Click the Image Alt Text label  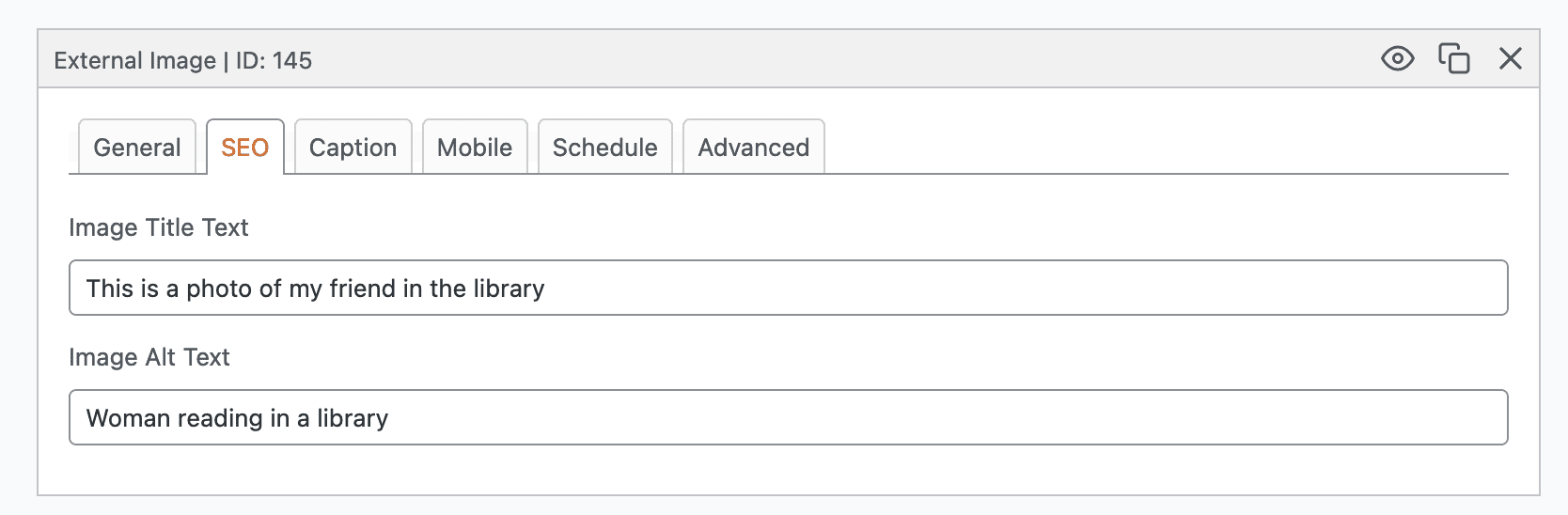coord(149,357)
